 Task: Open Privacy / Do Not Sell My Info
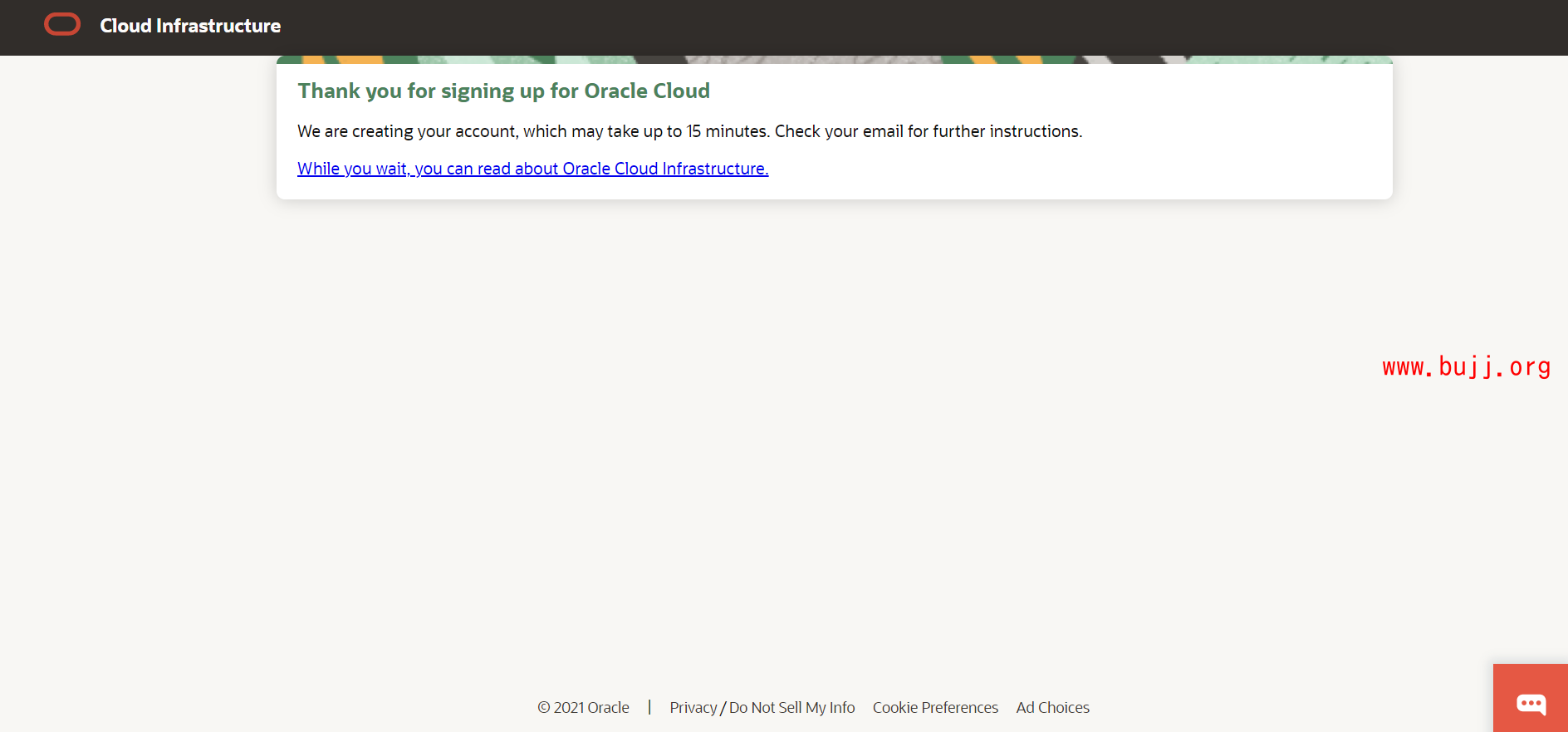(x=762, y=707)
